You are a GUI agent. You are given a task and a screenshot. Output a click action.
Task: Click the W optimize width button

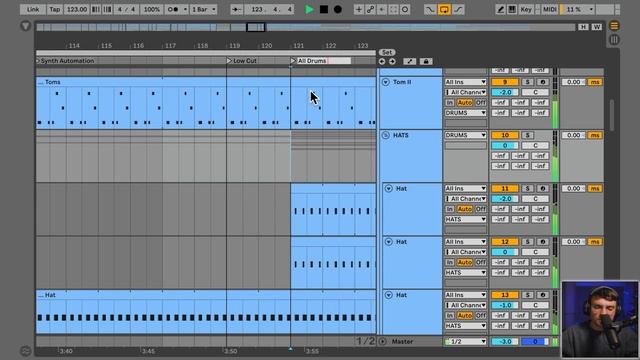pos(597,27)
